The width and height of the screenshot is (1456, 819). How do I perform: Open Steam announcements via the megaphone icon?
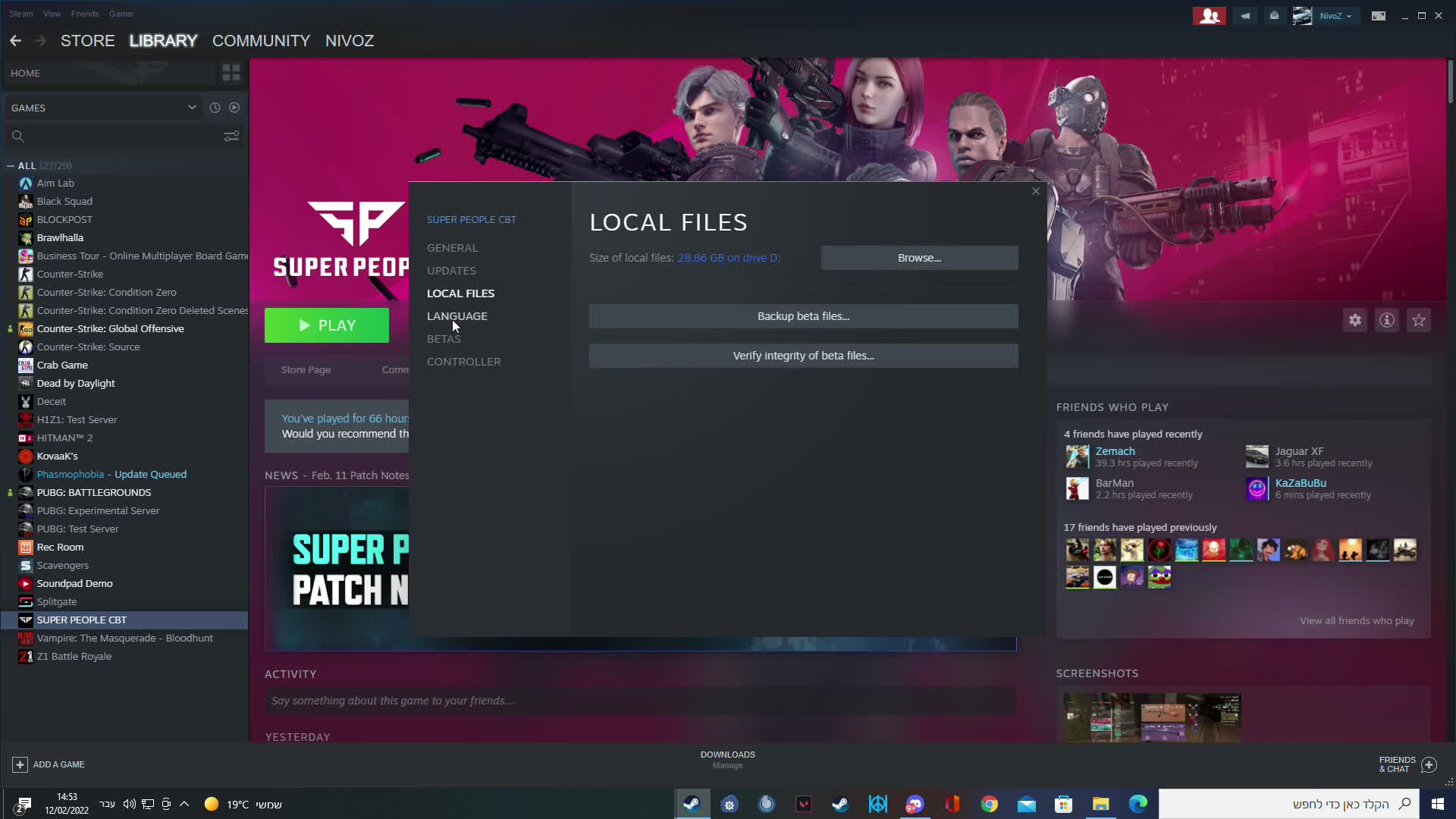tap(1244, 15)
